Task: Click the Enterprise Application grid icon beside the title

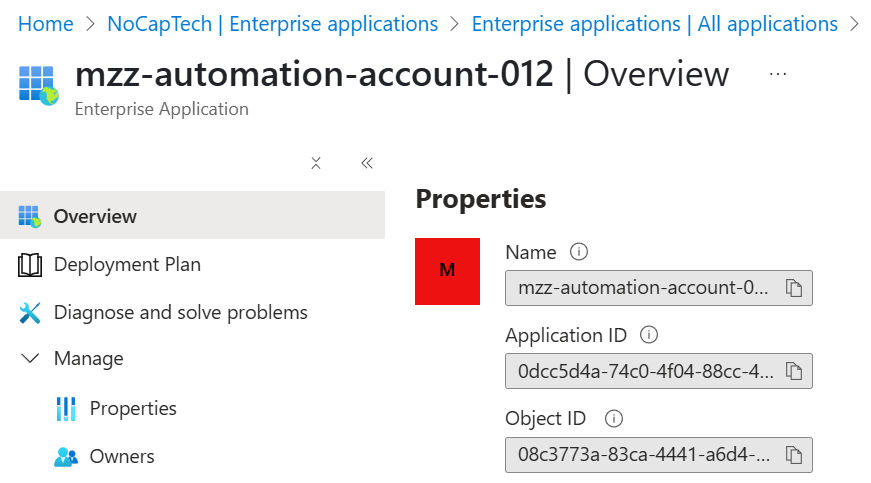Action: (x=38, y=85)
